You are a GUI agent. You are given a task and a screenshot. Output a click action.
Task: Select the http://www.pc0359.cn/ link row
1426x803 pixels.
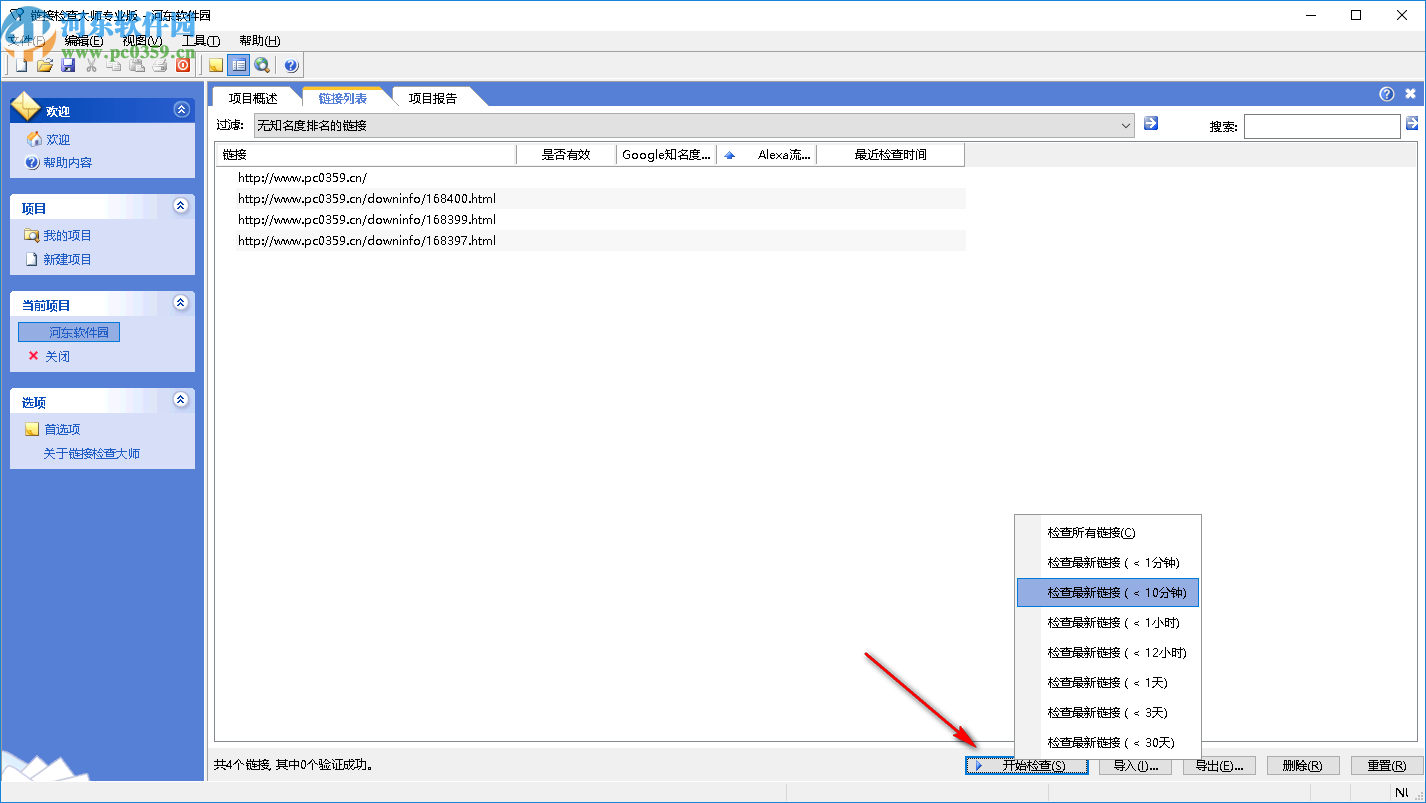(x=590, y=178)
